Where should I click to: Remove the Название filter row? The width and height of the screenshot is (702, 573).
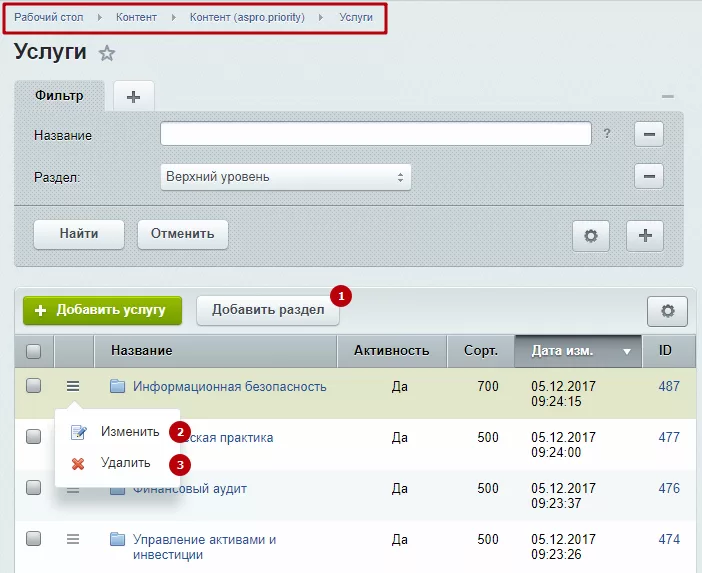[x=649, y=134]
